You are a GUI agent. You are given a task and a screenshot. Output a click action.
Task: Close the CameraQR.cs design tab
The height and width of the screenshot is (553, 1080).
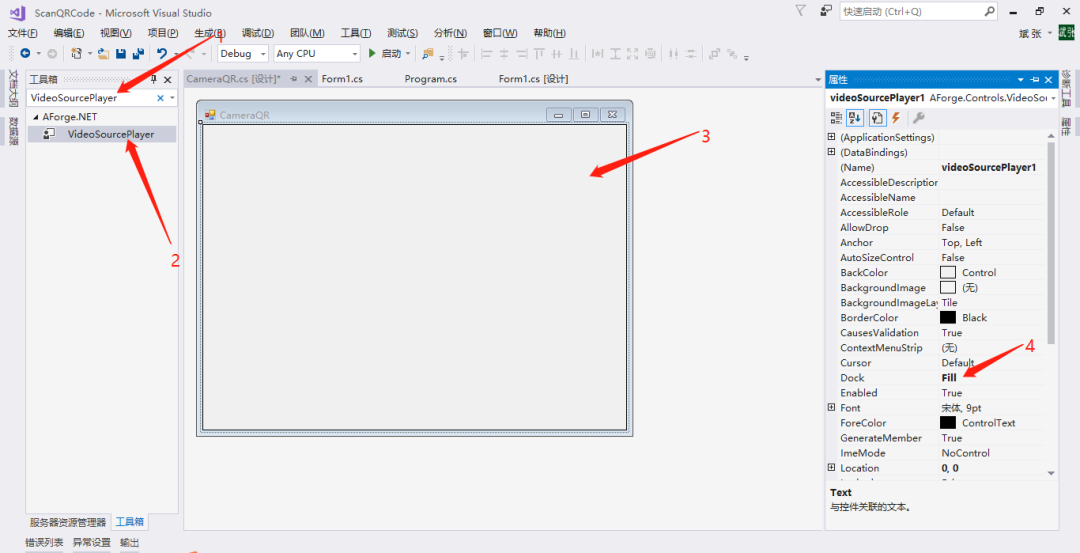tap(308, 79)
